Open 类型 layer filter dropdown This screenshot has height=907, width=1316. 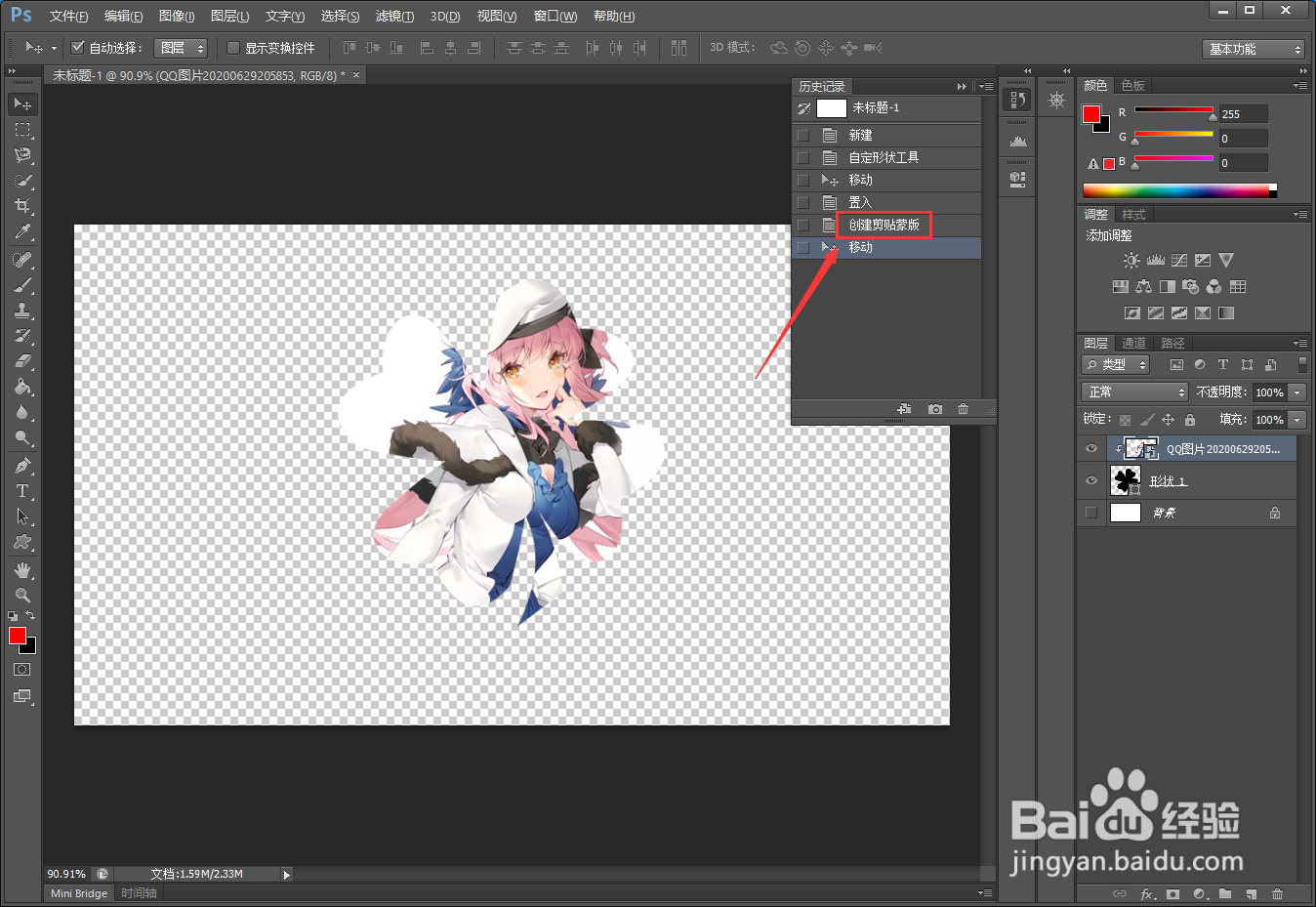tap(1116, 364)
